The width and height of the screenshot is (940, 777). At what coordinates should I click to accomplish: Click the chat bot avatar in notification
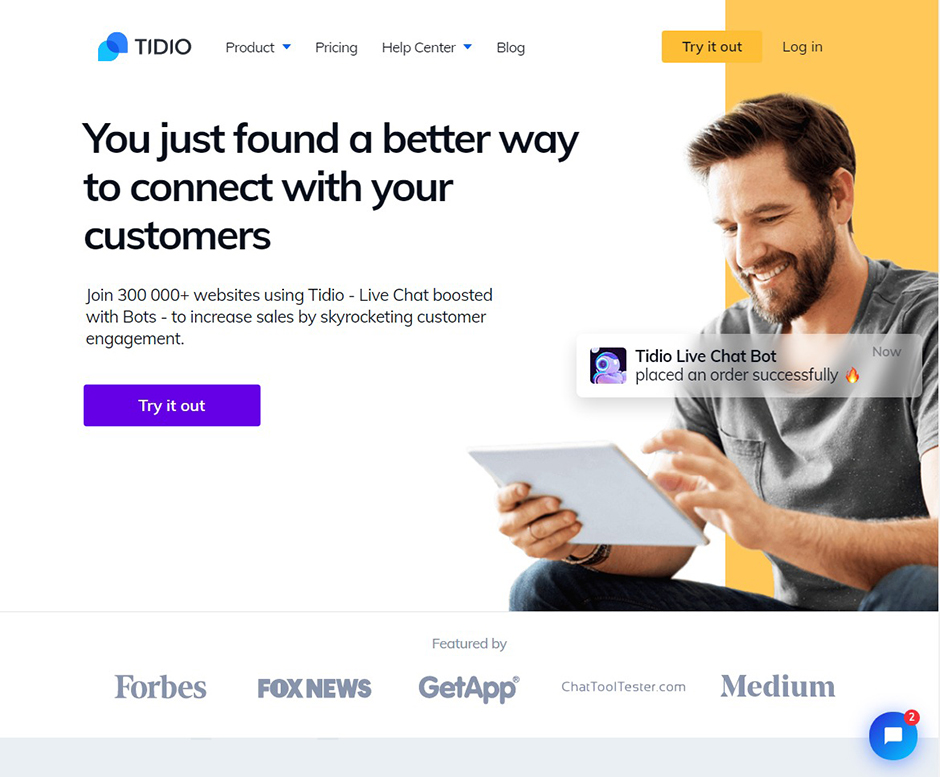pos(608,365)
